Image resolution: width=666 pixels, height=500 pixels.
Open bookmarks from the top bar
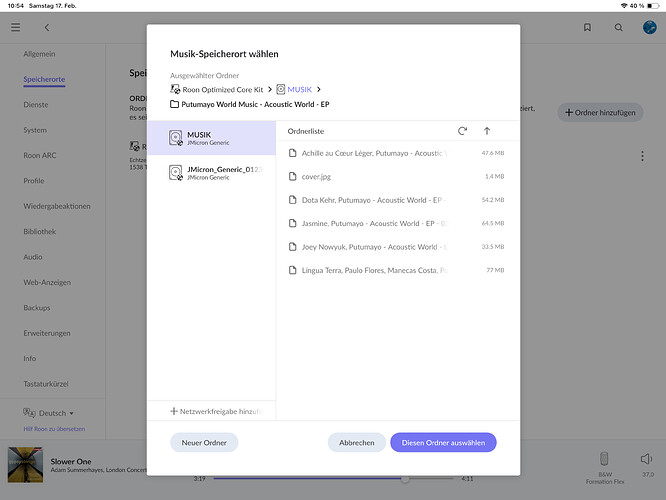coord(587,28)
